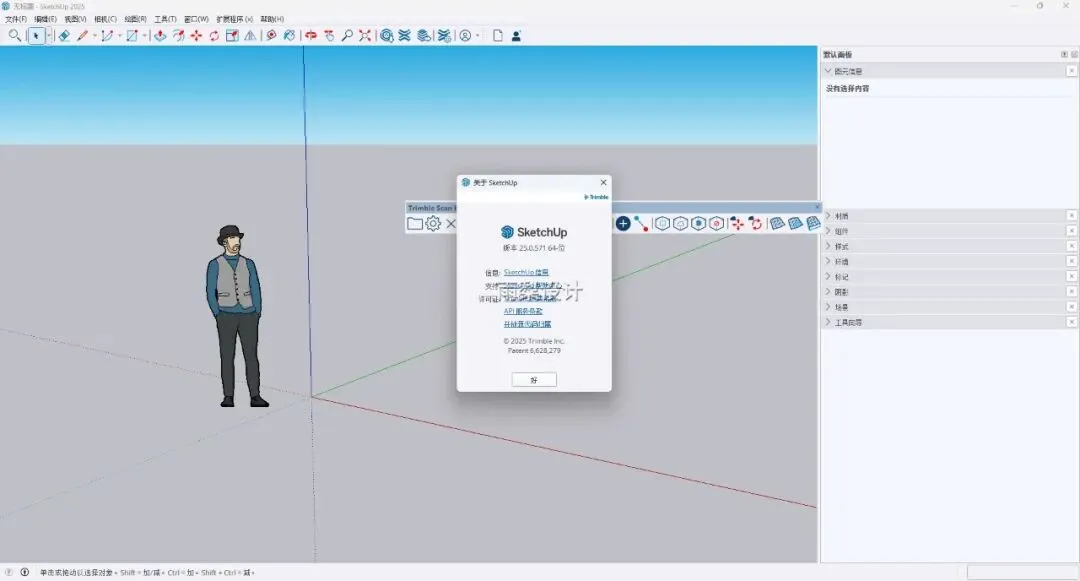Viewport: 1080px width, 581px height.
Task: Open the Search SketchUp magnifier tool
Action: (14, 36)
